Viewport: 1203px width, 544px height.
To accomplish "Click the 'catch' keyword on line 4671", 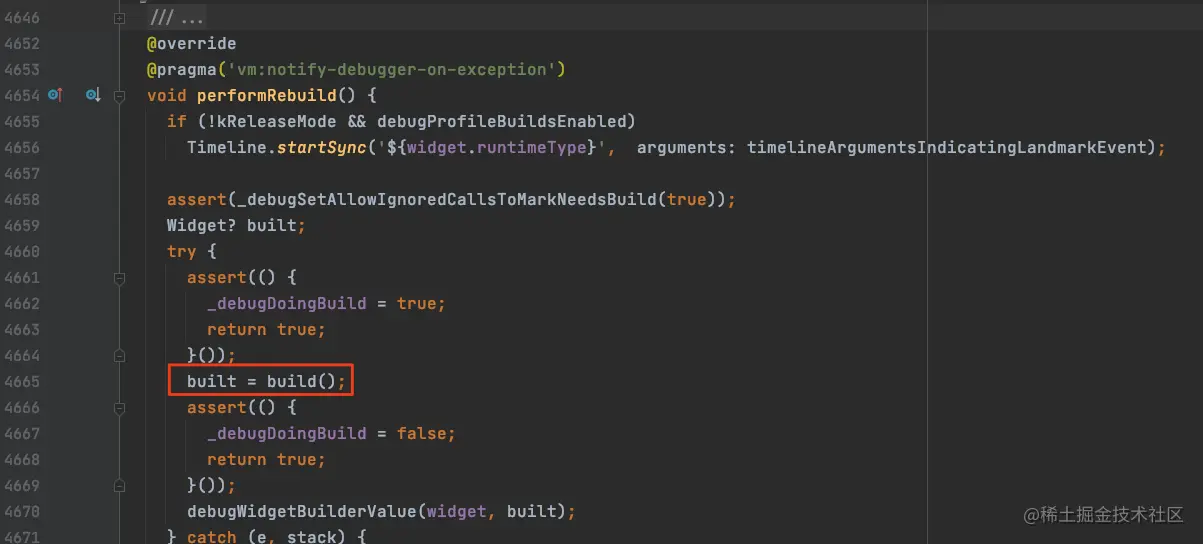I will pos(212,537).
